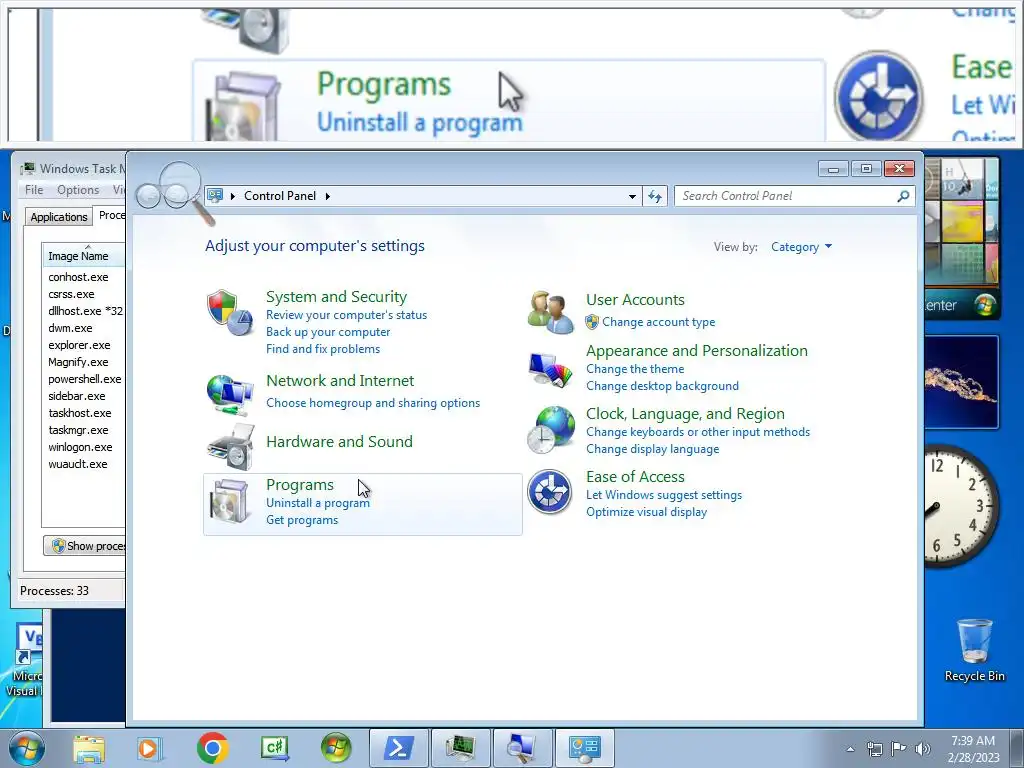Click the arrow before Control Panel breadcrumb
1024x768 pixels.
click(x=232, y=196)
